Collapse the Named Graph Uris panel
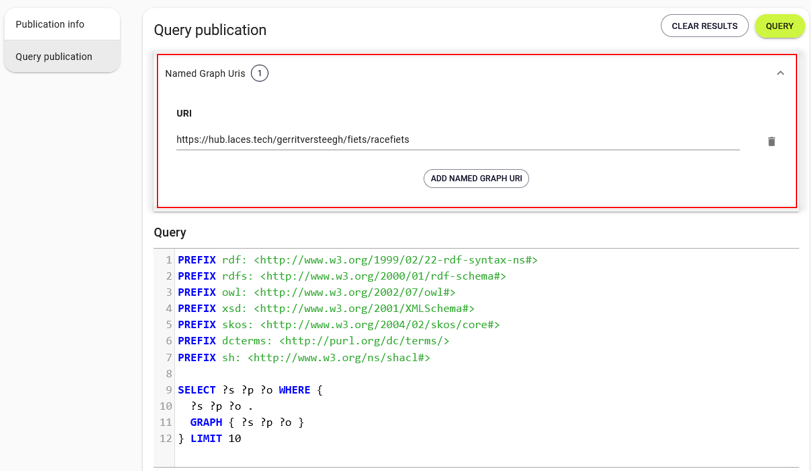 [x=780, y=73]
